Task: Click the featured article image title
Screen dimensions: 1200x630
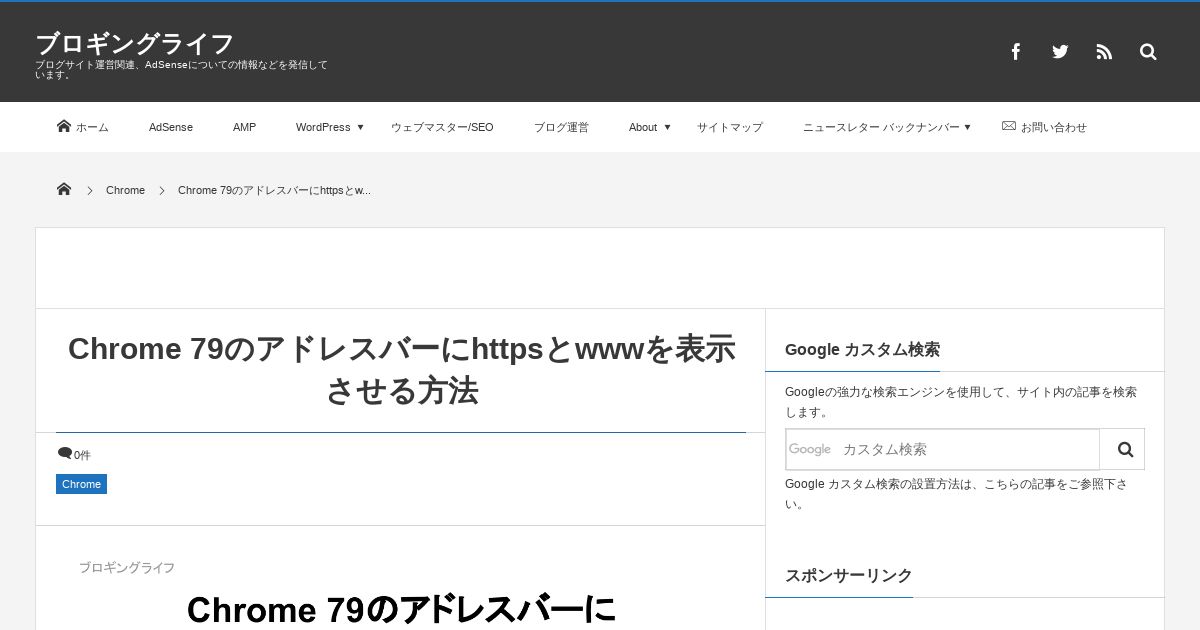Action: coord(401,609)
